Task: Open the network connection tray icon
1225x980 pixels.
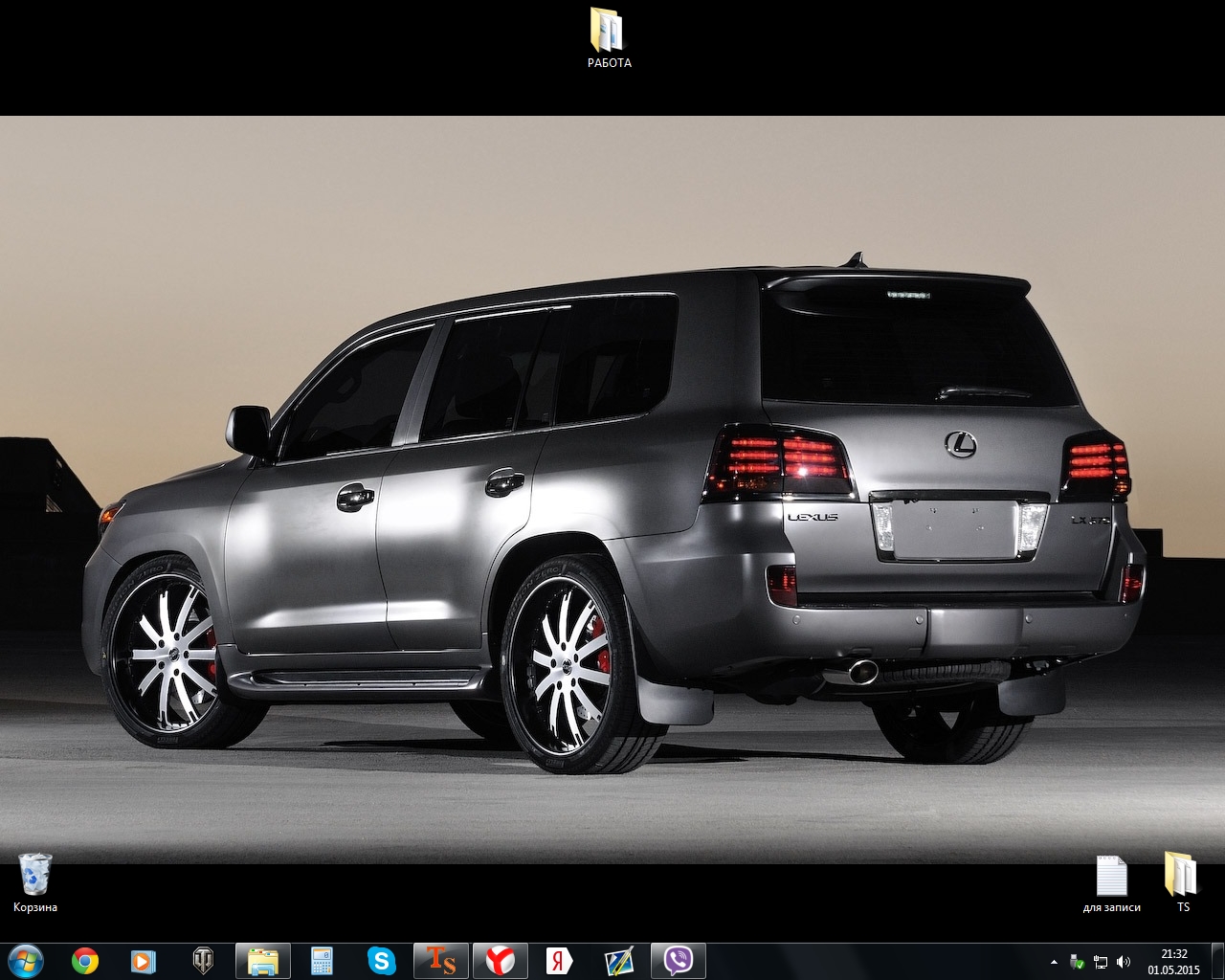Action: pyautogui.click(x=1101, y=961)
